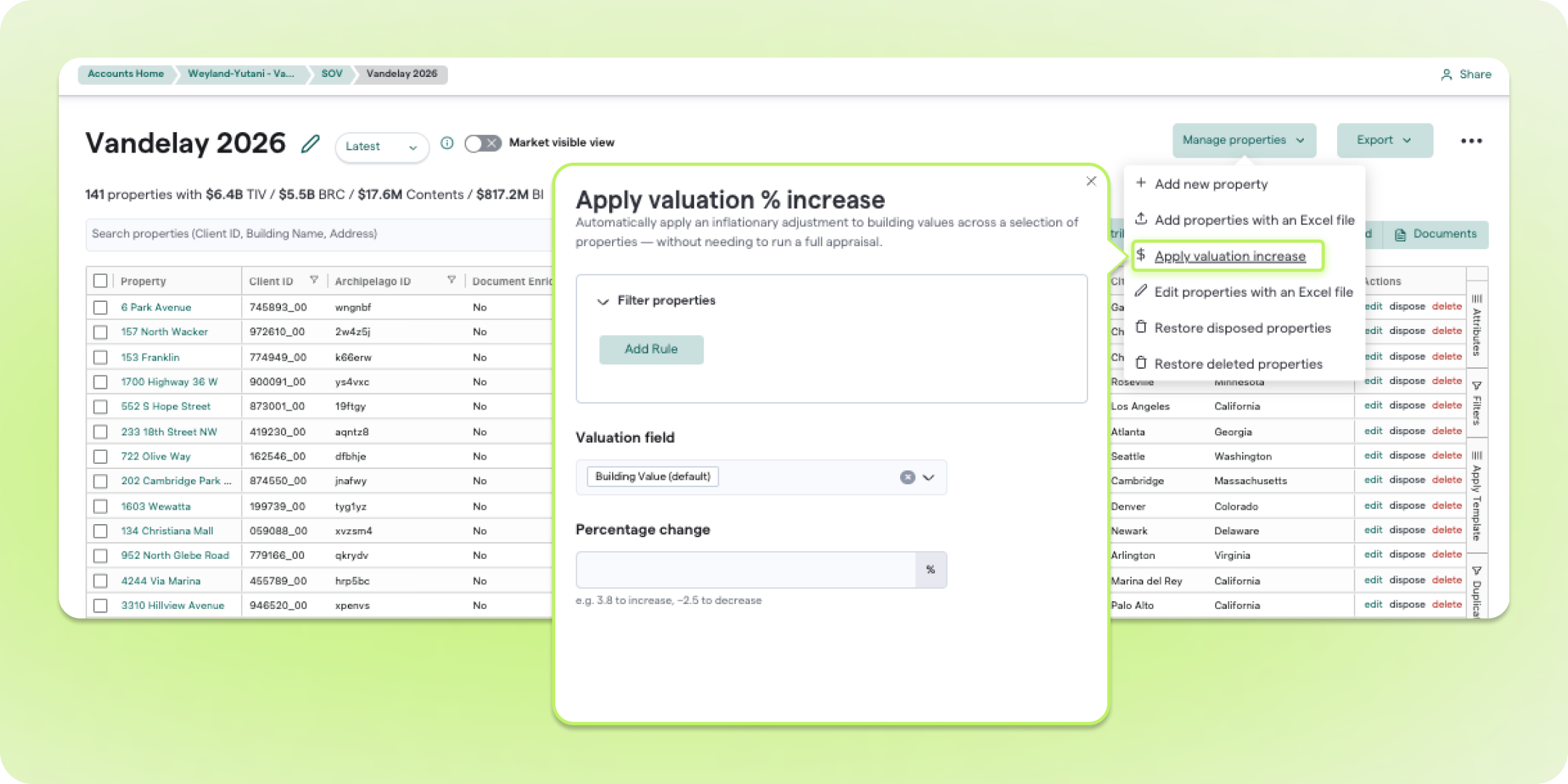Click the pencil icon for Edit properties with Excel
The image size is (1568, 784).
point(1141,291)
